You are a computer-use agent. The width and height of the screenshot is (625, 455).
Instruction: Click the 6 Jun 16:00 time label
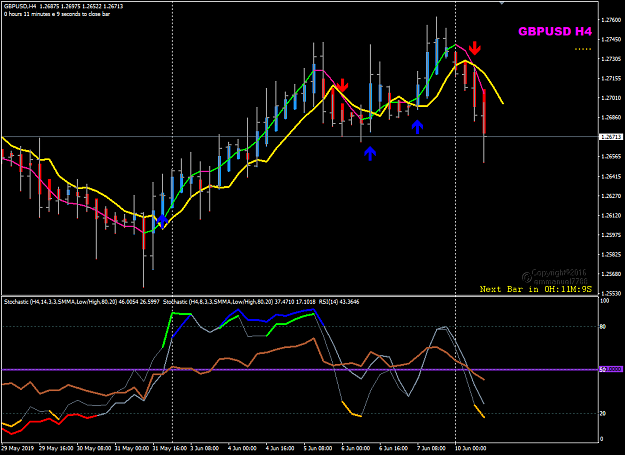393,449
